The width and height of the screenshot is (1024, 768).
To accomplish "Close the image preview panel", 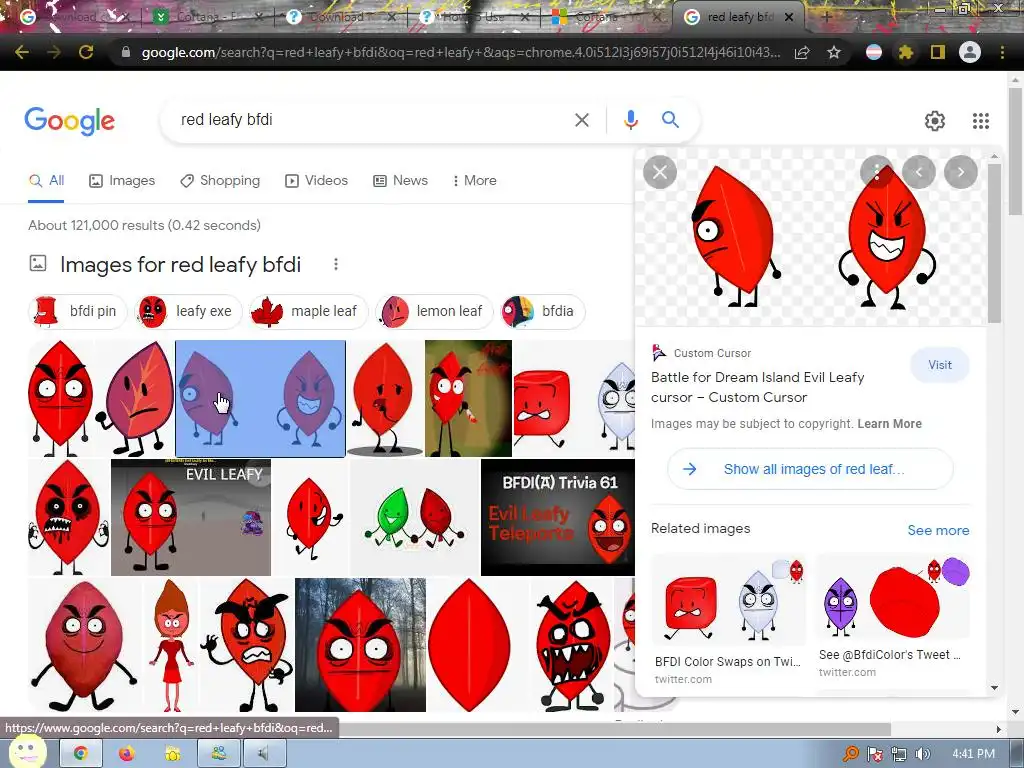I will [660, 172].
